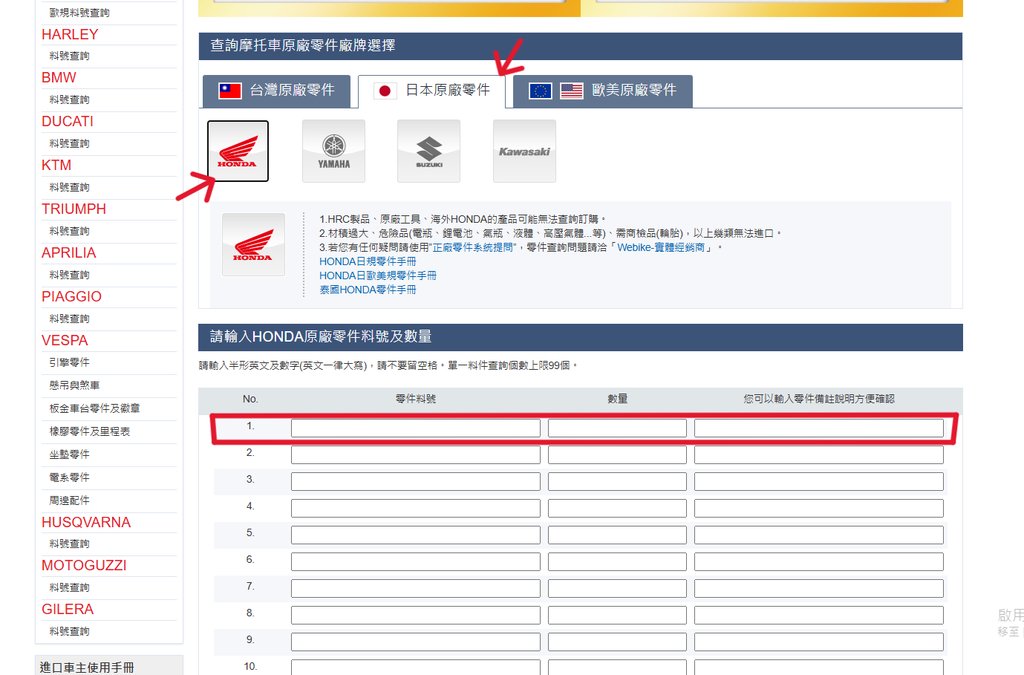The width and height of the screenshot is (1024, 675).
Task: Open HONDA日歐美規零件手冊 link
Action: 378,275
